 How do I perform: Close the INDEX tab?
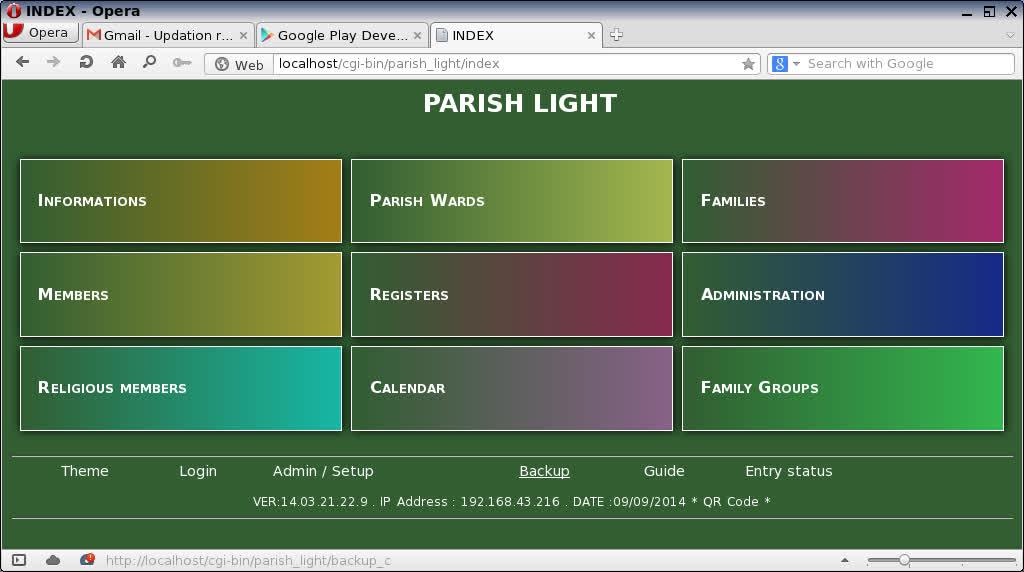(591, 35)
